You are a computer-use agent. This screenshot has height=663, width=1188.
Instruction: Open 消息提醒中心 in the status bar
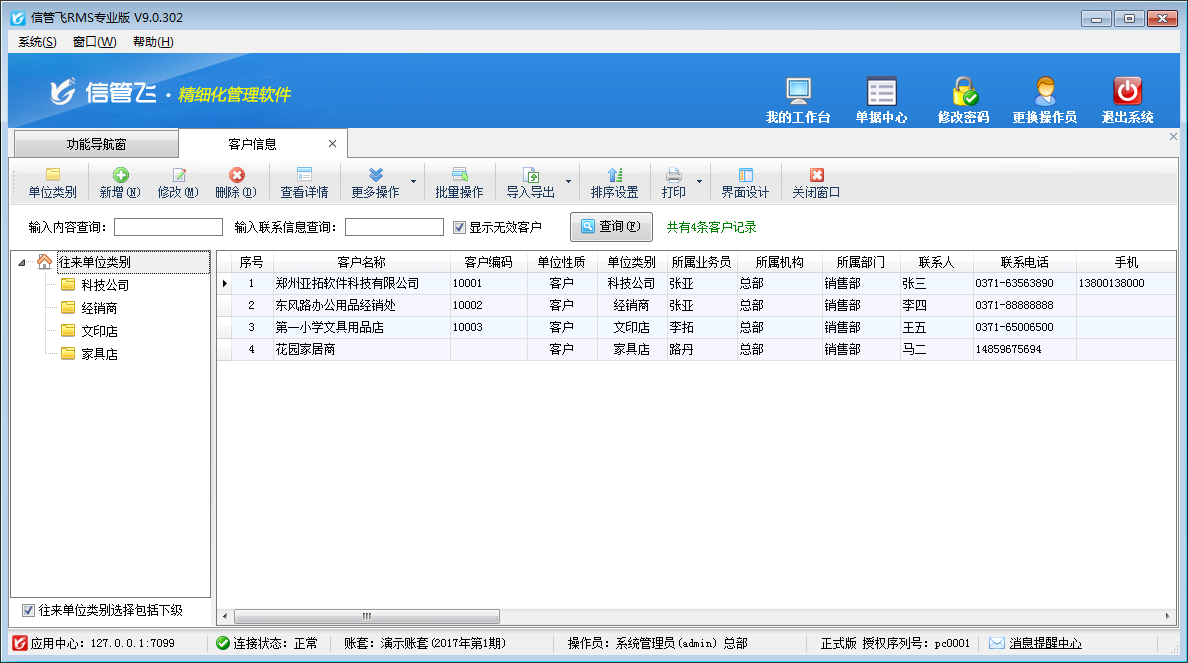pos(1043,643)
